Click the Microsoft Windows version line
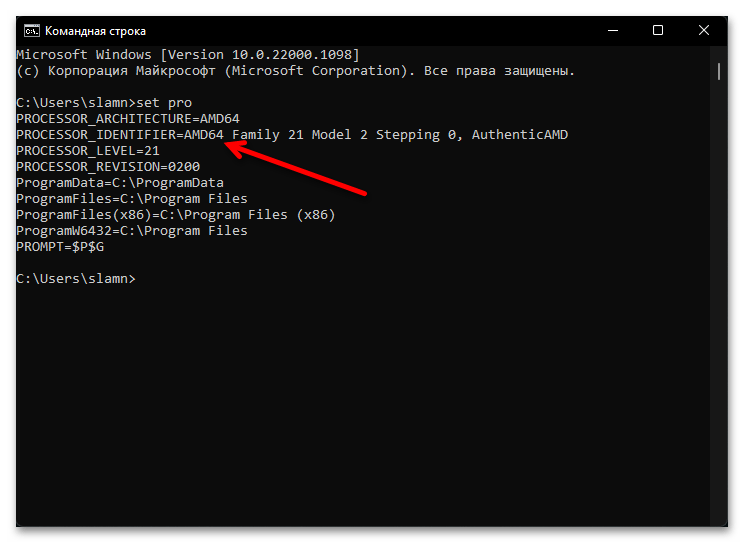Viewport: 744px width, 543px height. [188, 55]
